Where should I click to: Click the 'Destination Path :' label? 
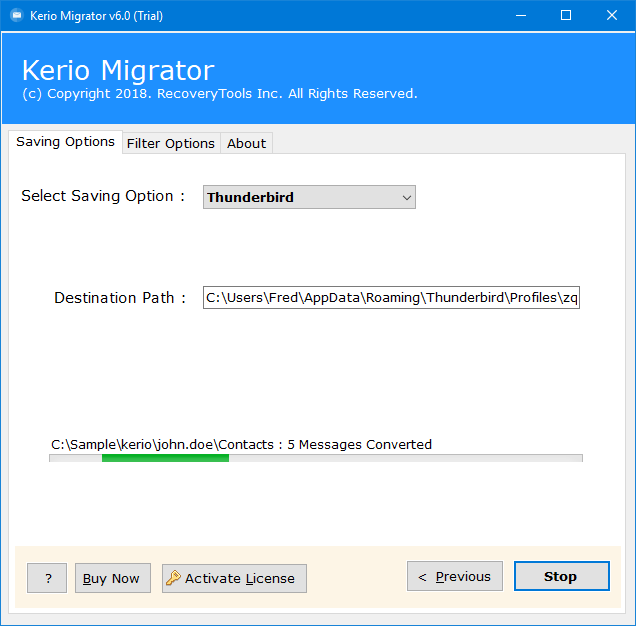click(x=120, y=298)
